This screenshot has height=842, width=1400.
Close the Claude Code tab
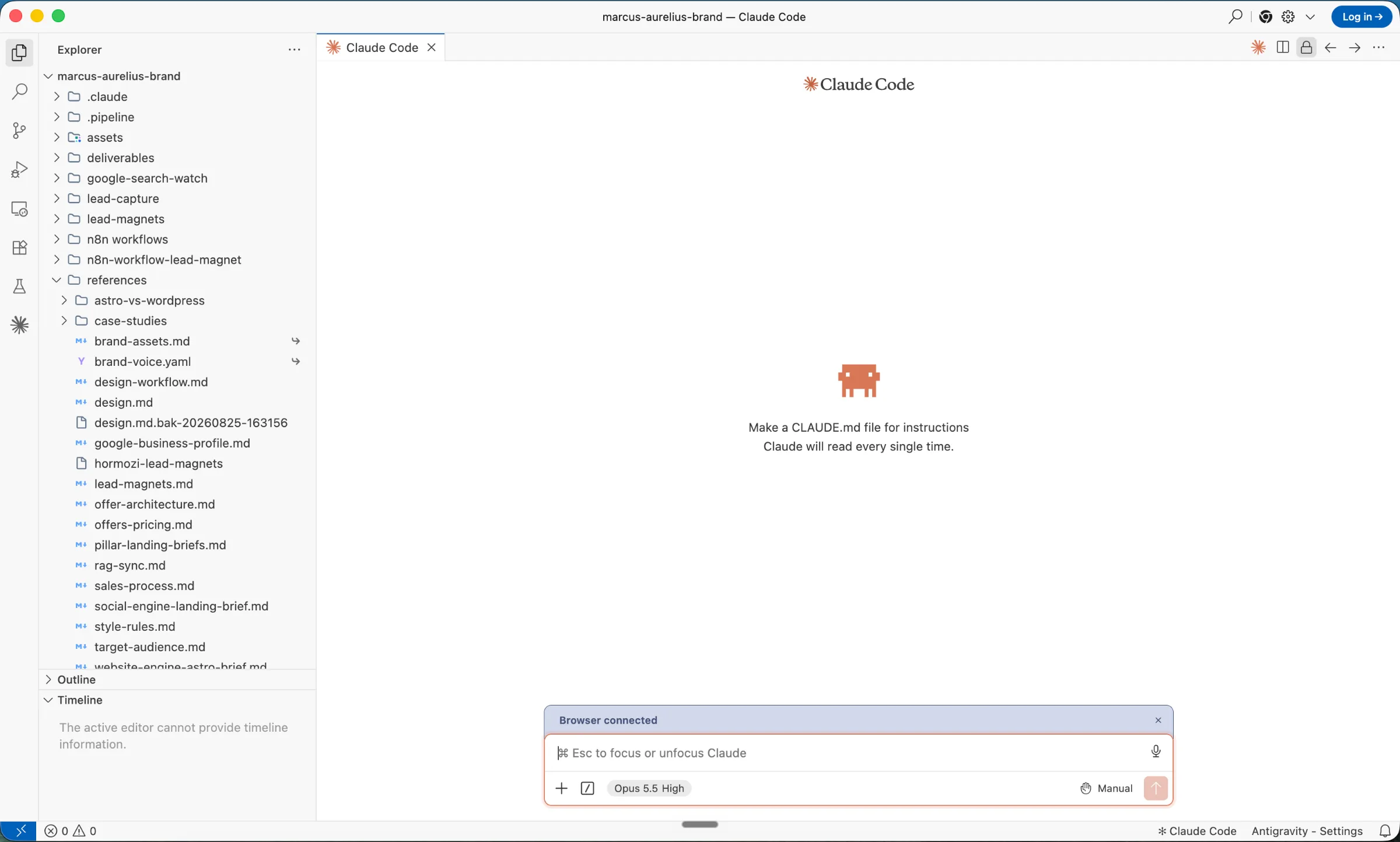click(432, 47)
